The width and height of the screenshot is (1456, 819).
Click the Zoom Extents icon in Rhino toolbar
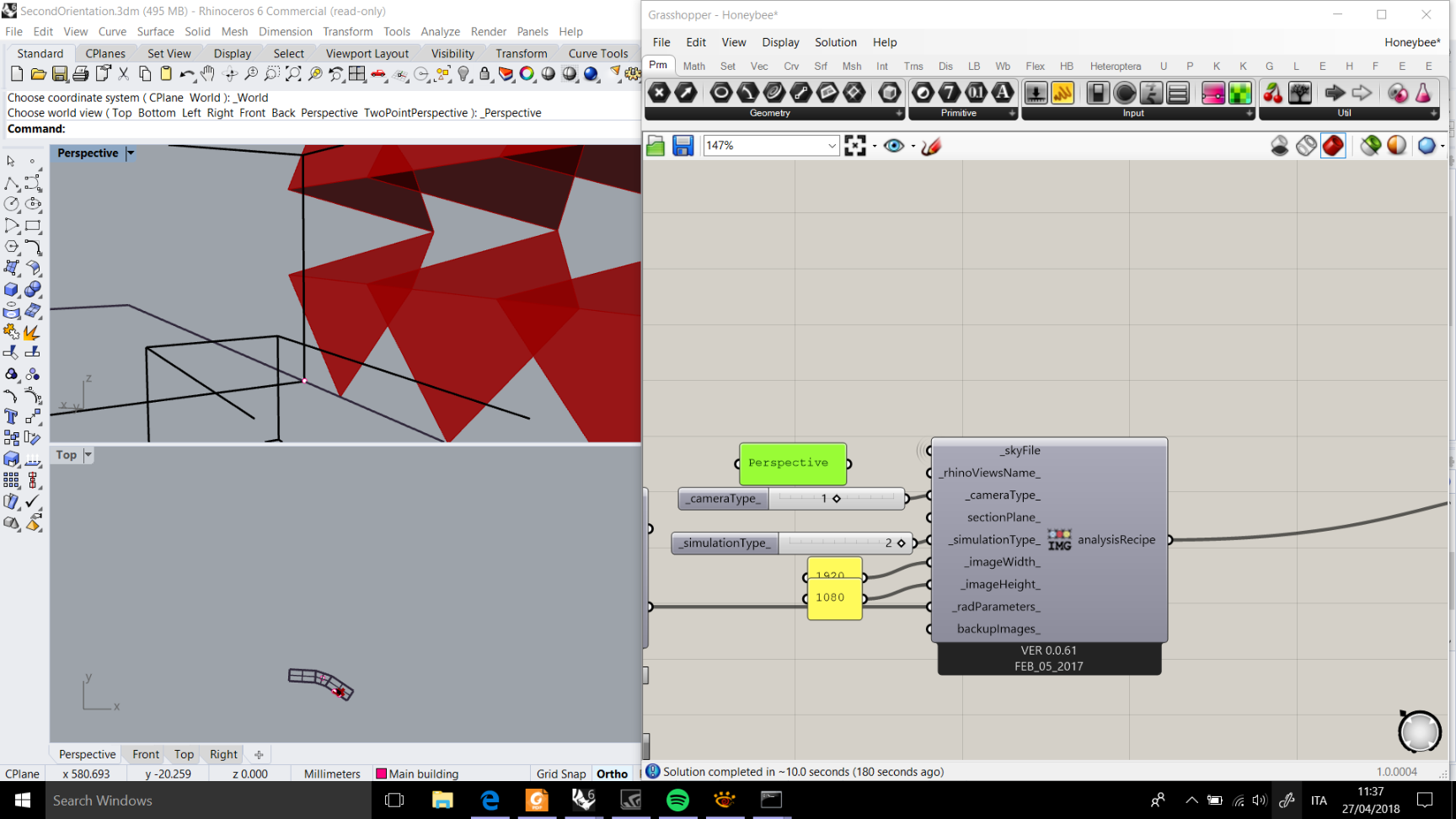coord(293,74)
